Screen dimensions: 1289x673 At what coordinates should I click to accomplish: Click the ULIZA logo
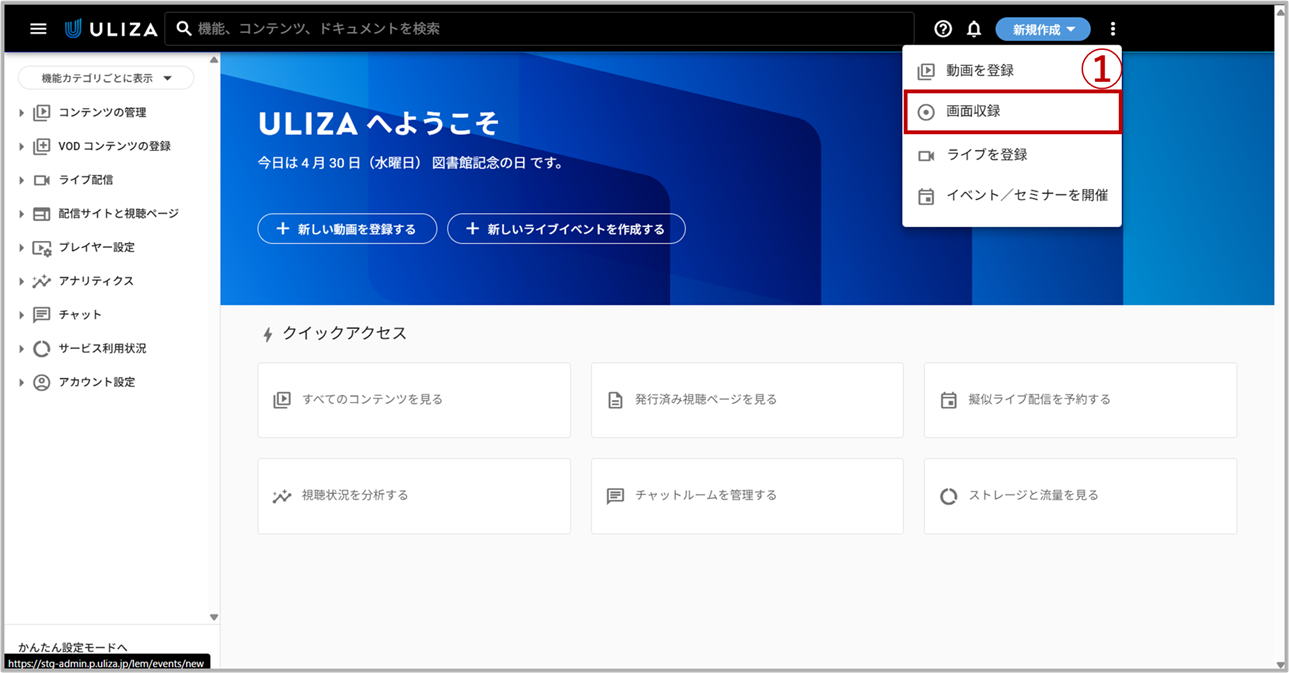click(111, 29)
